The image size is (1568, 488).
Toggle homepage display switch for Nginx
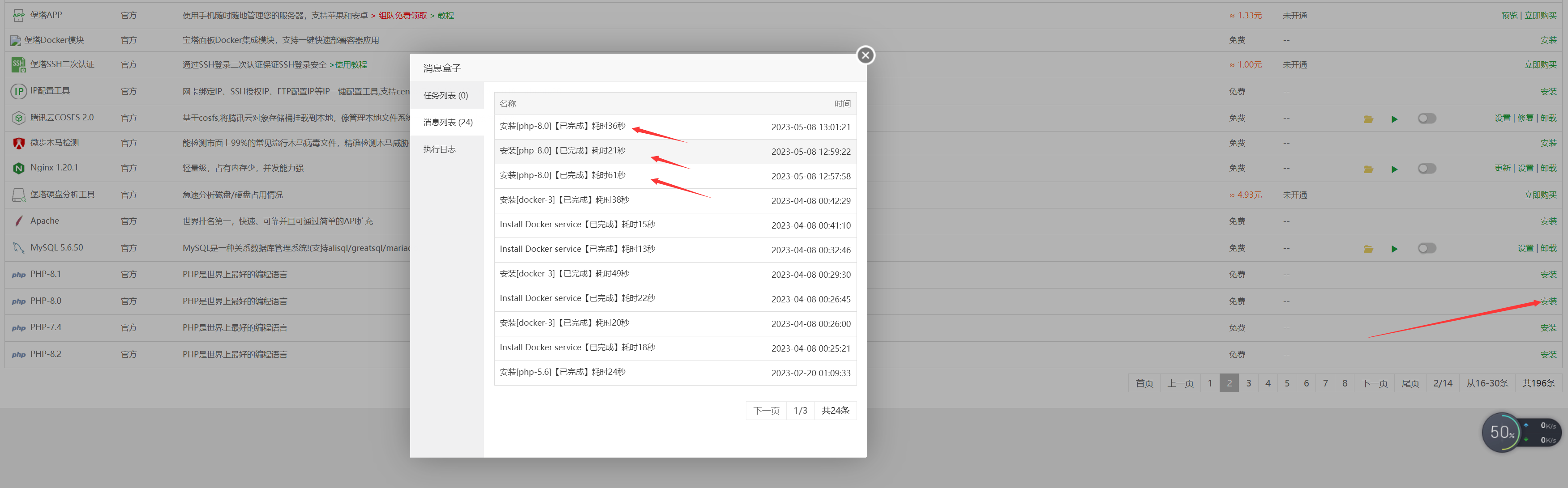click(x=1427, y=168)
